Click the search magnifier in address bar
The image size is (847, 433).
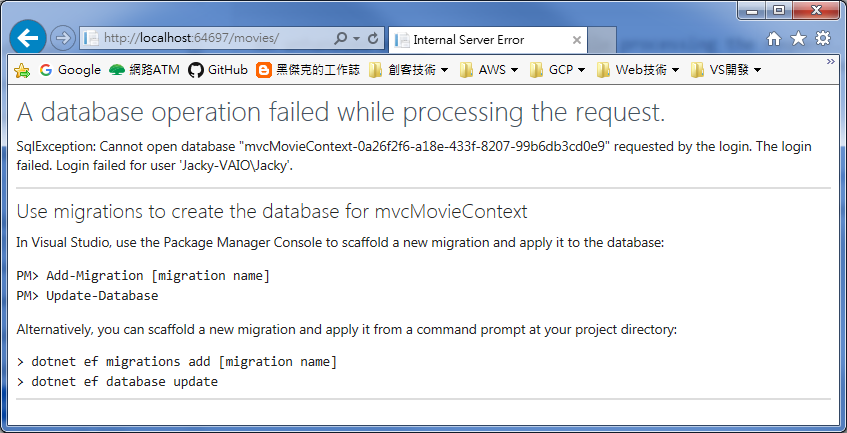point(341,38)
